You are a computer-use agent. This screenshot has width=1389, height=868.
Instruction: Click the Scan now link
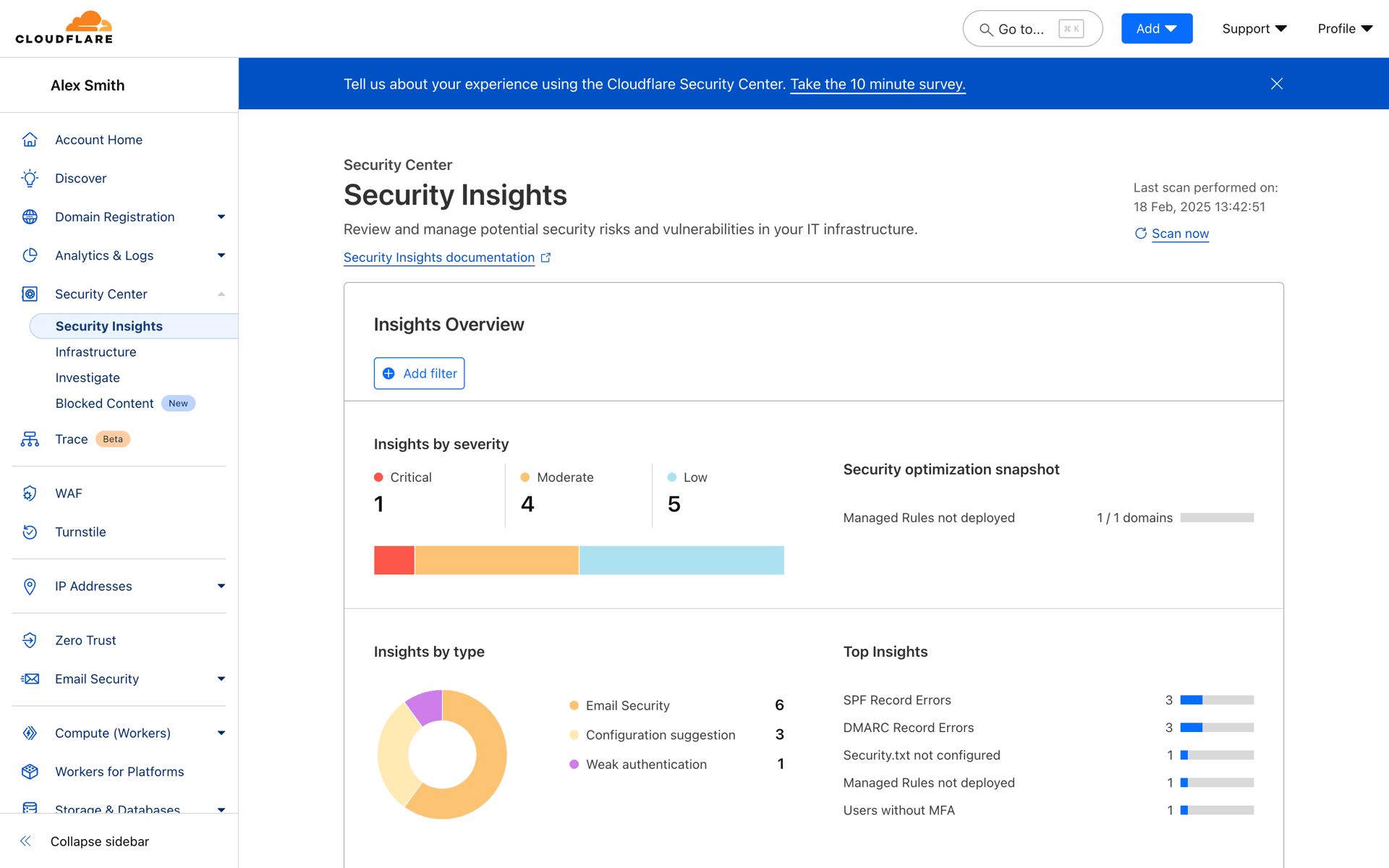(x=1180, y=234)
